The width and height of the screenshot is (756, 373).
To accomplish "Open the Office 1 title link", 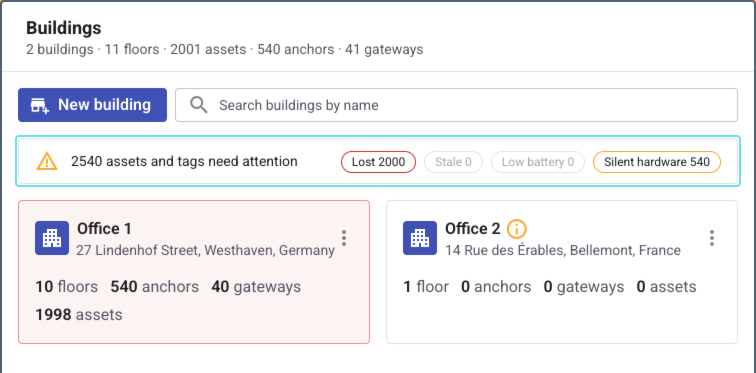I will (x=104, y=228).
